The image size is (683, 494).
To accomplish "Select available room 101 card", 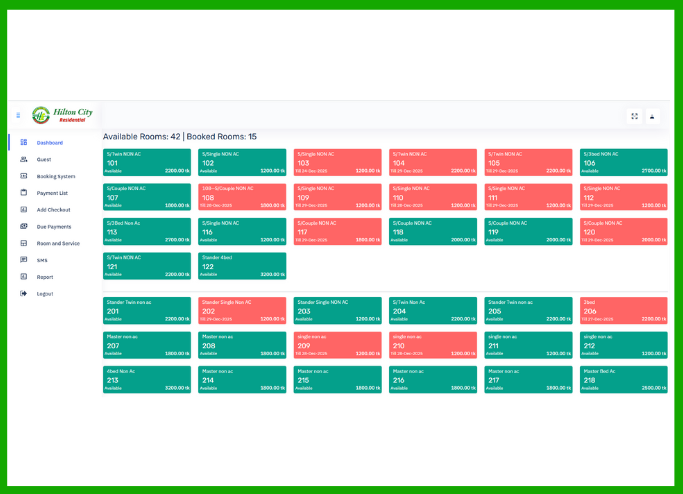I will point(147,163).
